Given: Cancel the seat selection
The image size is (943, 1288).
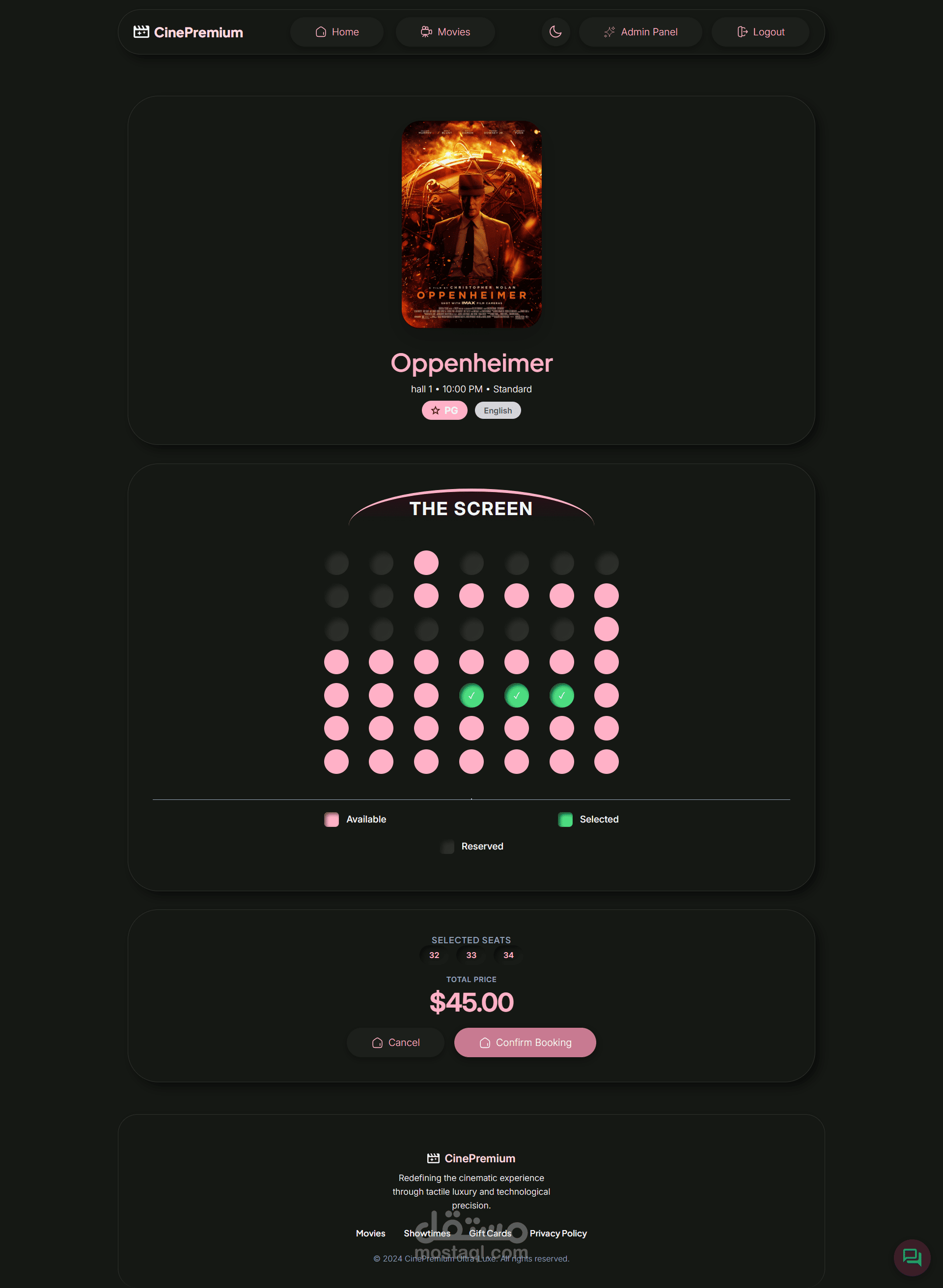Looking at the screenshot, I should coord(395,1042).
